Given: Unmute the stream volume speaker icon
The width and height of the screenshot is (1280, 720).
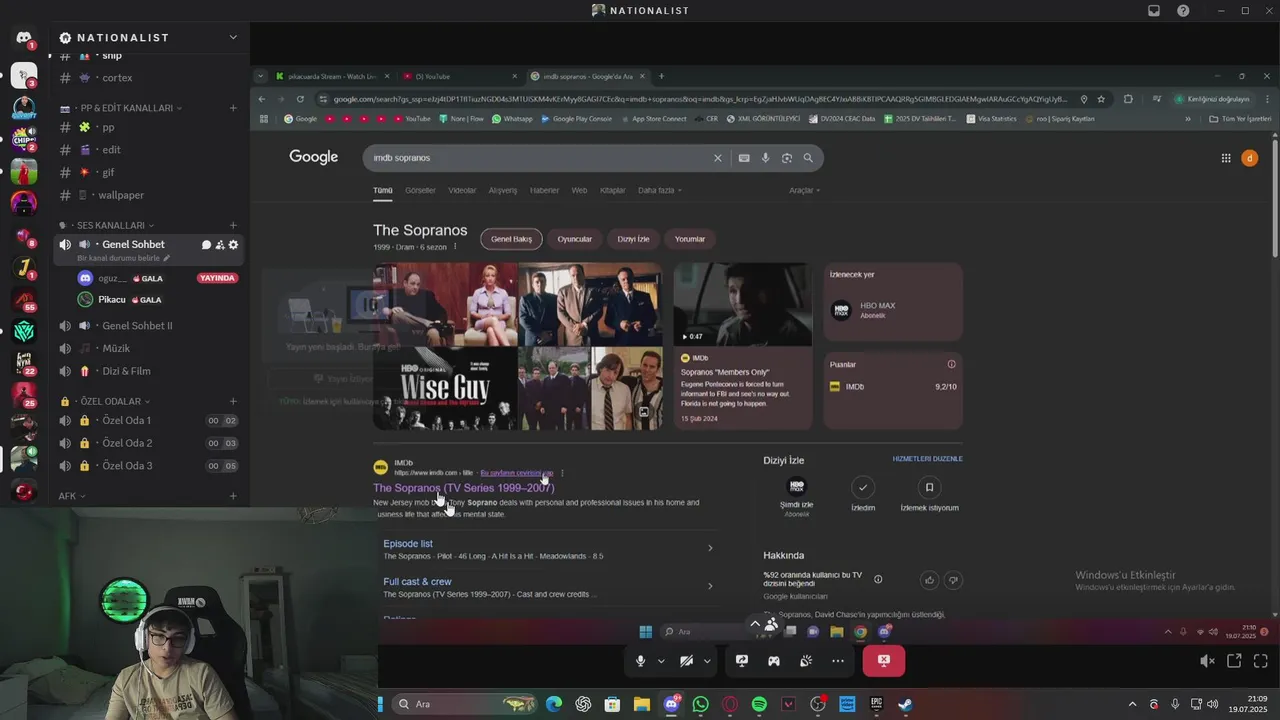Looking at the screenshot, I should 1207,661.
